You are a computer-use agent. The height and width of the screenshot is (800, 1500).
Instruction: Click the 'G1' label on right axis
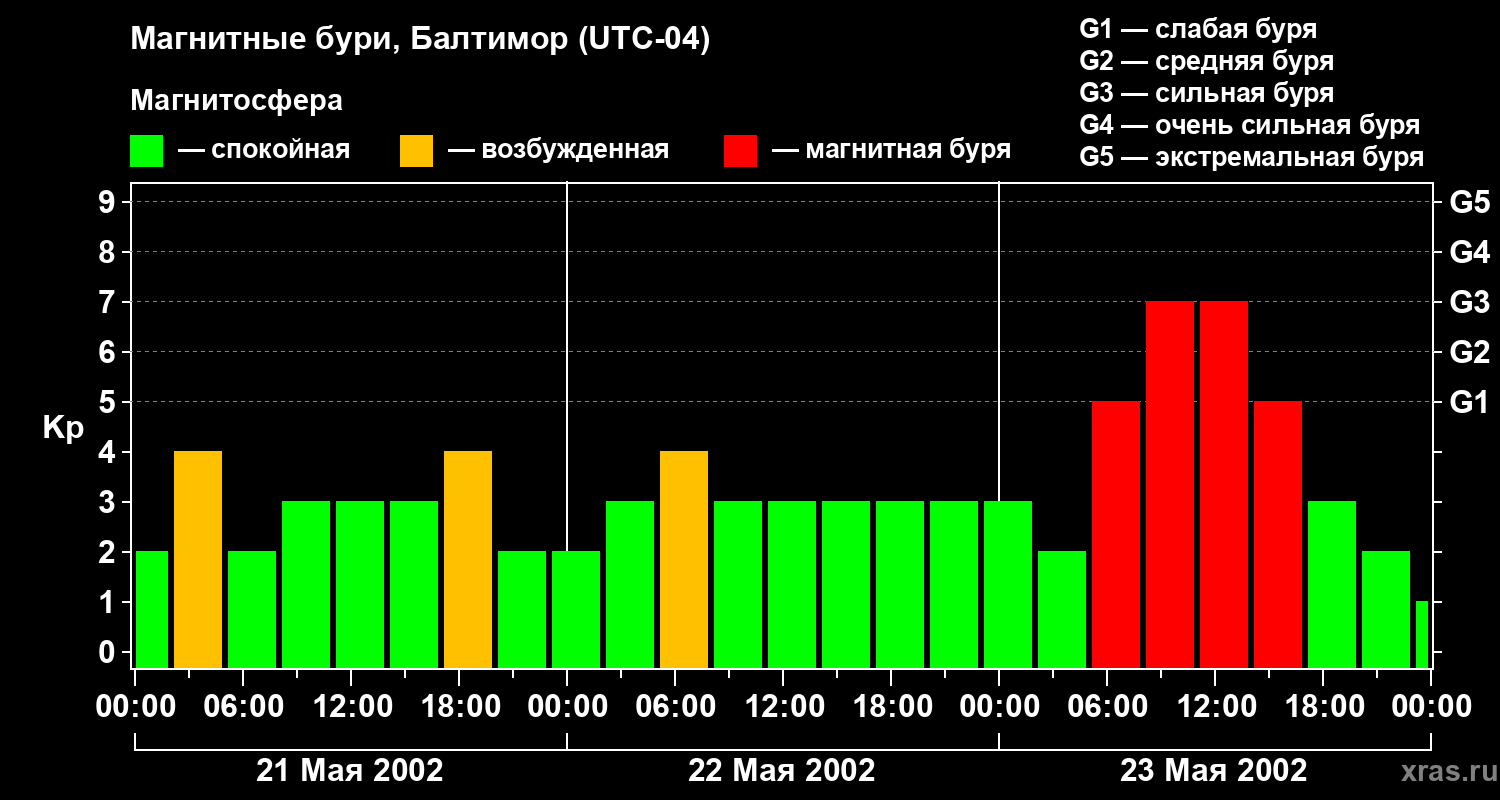tap(1469, 403)
